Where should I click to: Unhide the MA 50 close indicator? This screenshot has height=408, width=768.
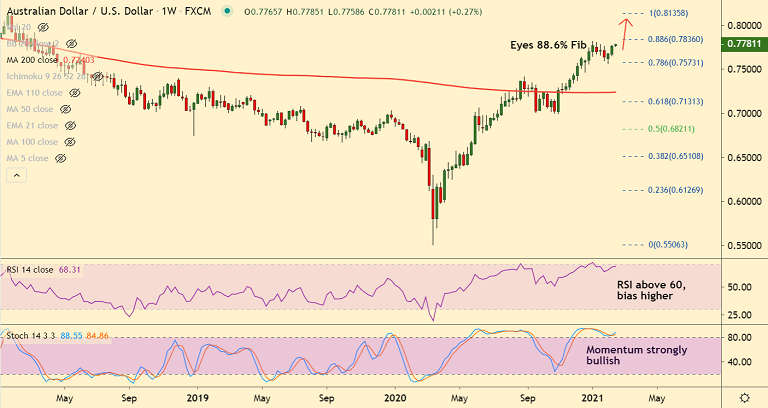point(65,109)
